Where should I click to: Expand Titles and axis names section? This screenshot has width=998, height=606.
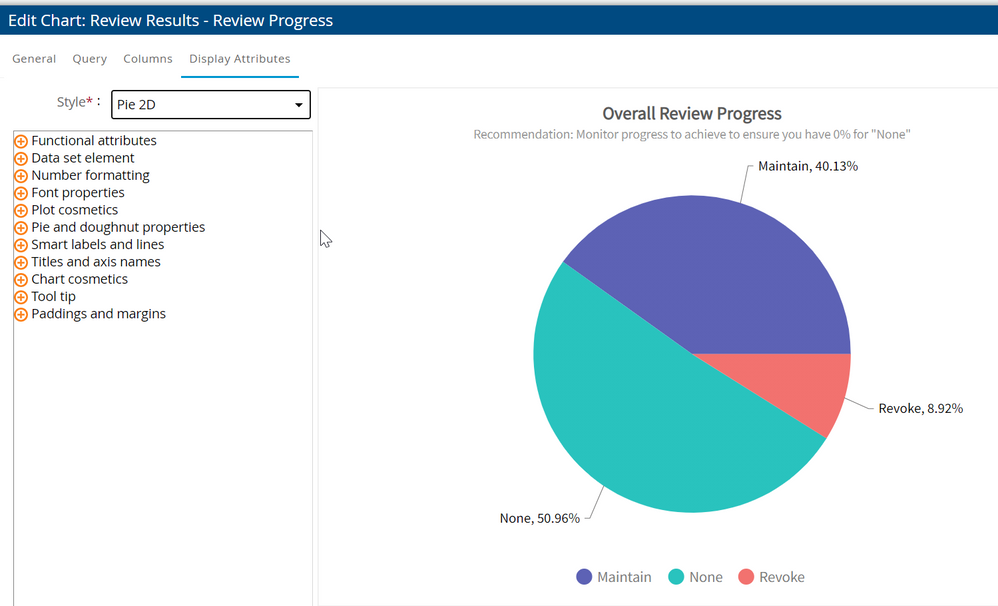(x=21, y=262)
